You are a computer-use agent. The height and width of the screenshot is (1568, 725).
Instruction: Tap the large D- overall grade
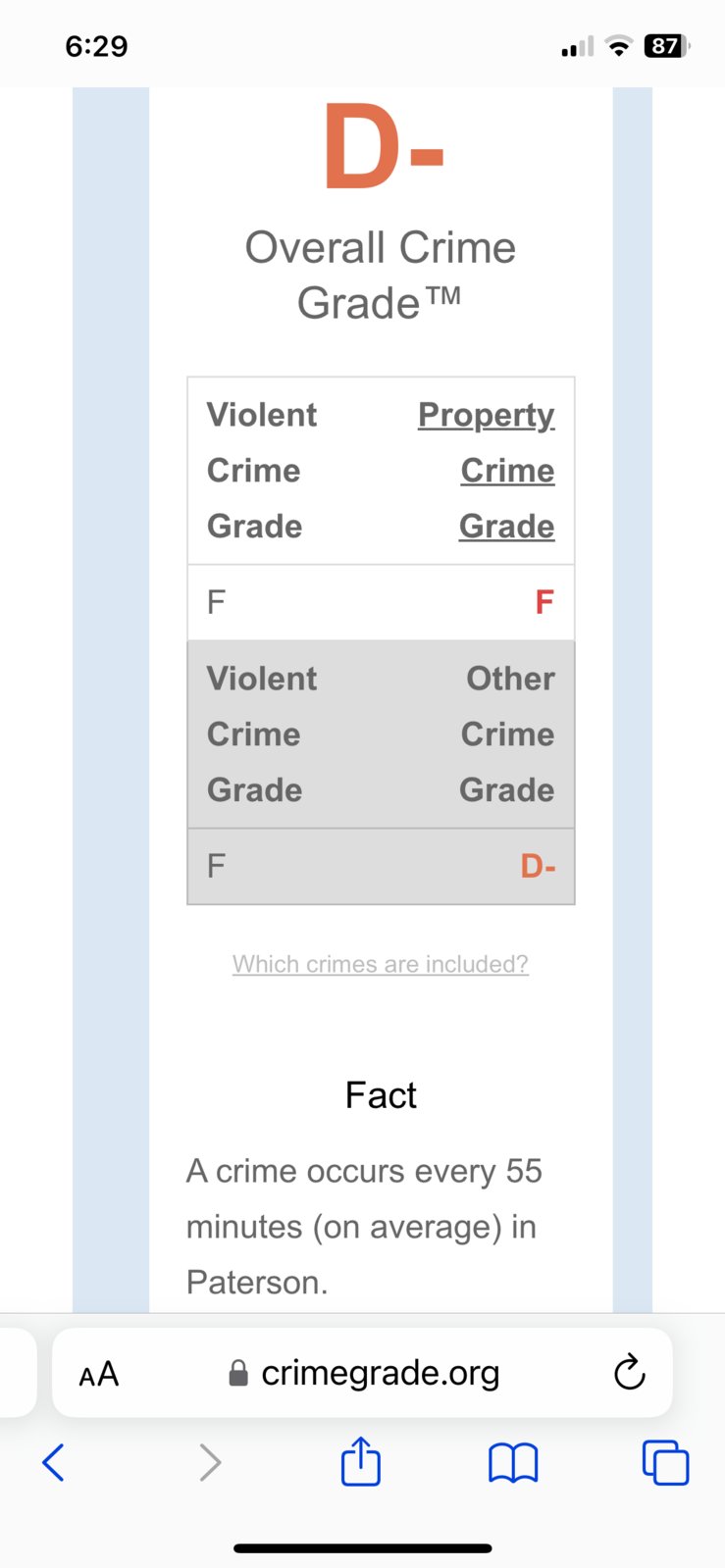coord(385,147)
